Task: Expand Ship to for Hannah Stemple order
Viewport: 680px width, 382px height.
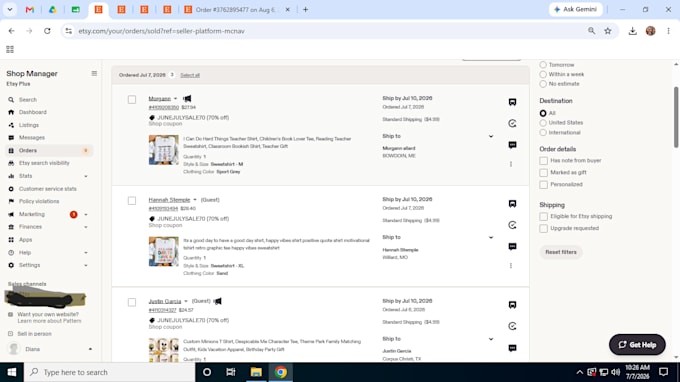Action: 491,238
